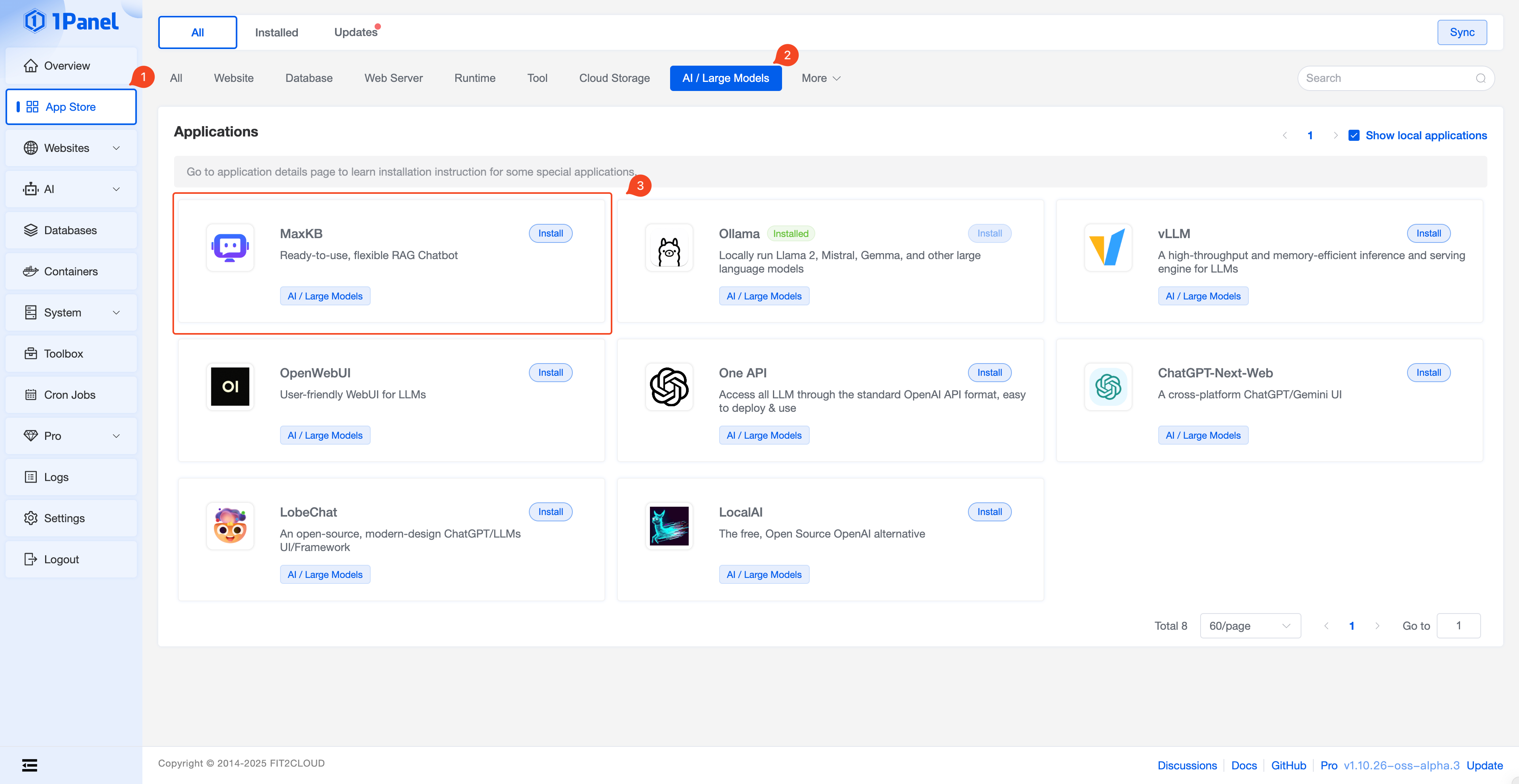Click the System server icon
The height and width of the screenshot is (784, 1519).
(31, 312)
